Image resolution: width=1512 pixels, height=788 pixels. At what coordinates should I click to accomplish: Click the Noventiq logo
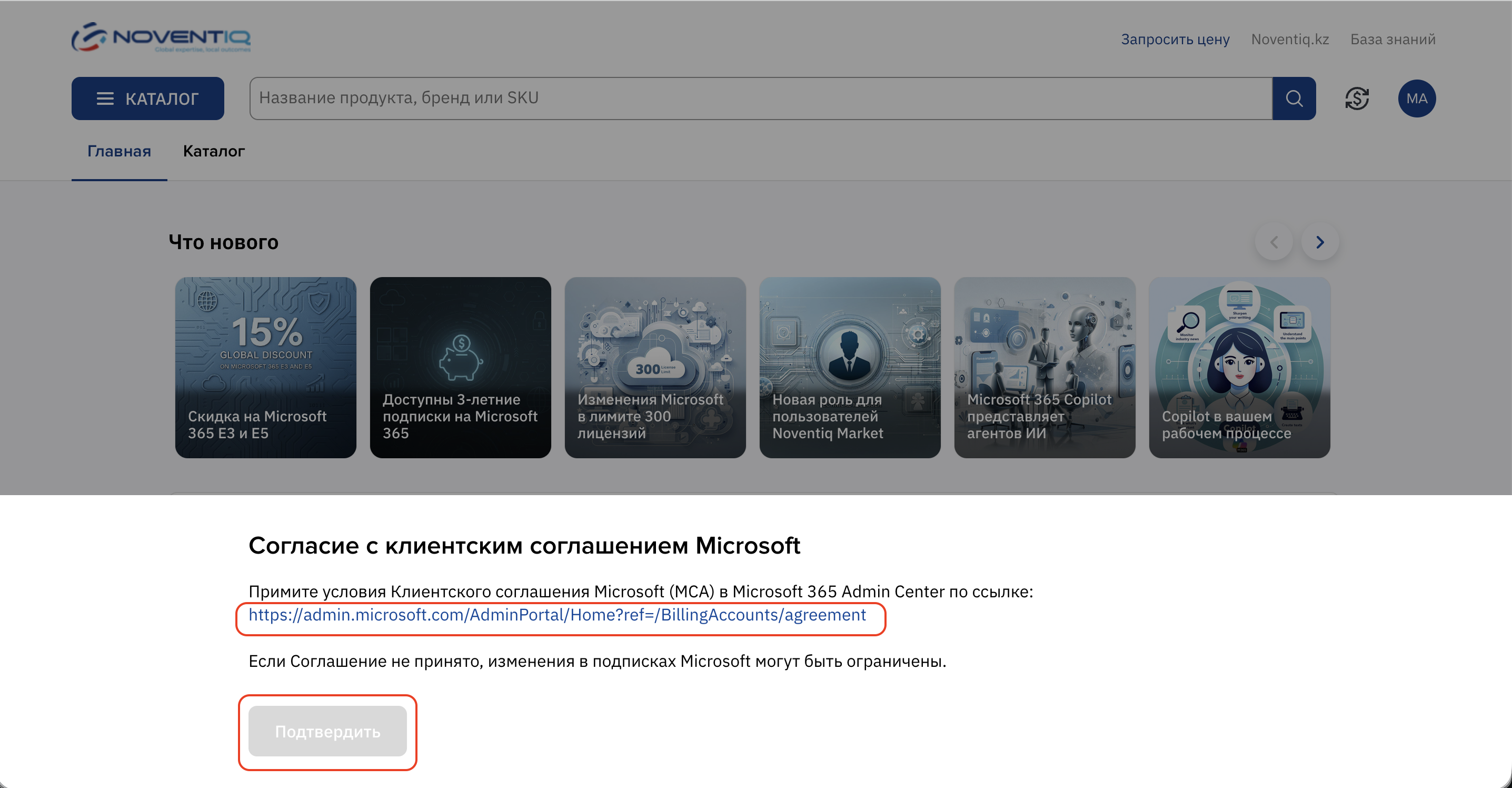161,37
